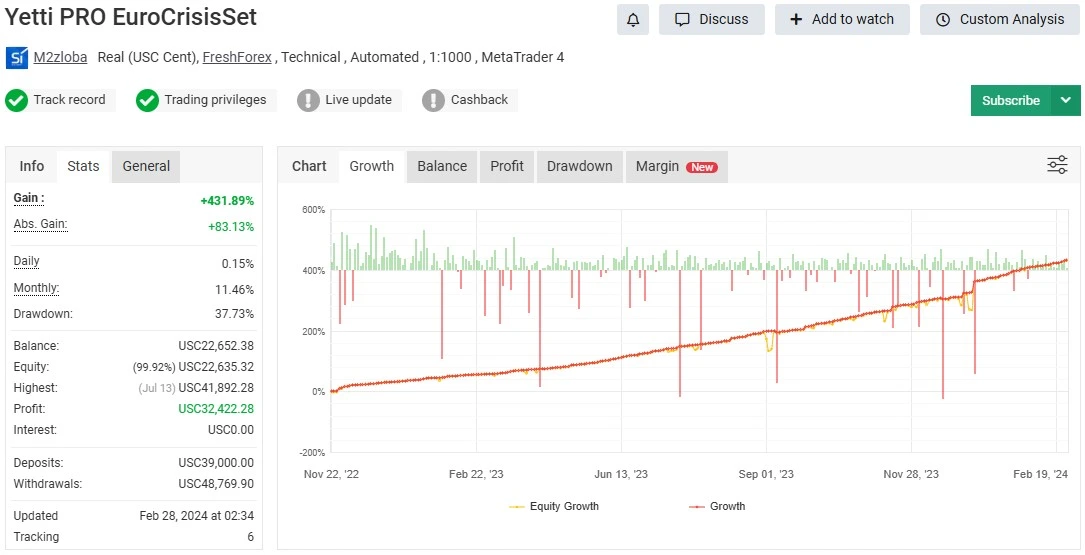1085x555 pixels.
Task: Toggle Growth series in chart legend
Action: click(x=717, y=507)
